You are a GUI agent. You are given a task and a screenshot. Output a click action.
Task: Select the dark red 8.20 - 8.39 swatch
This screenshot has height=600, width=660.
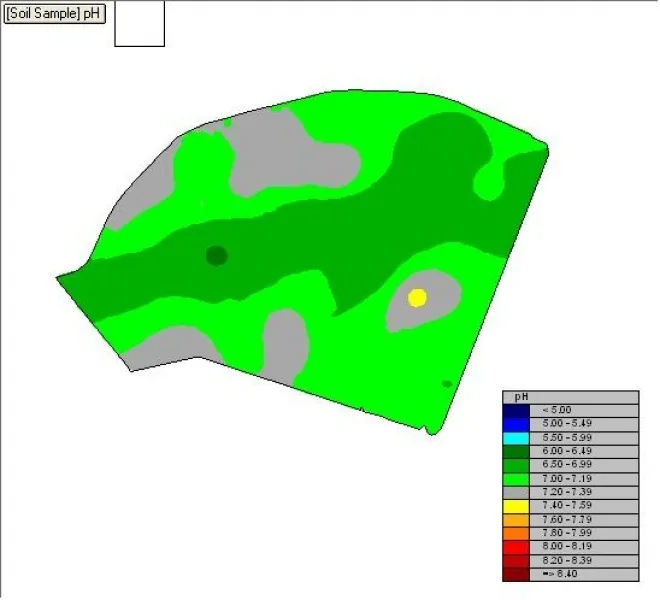(x=516, y=561)
